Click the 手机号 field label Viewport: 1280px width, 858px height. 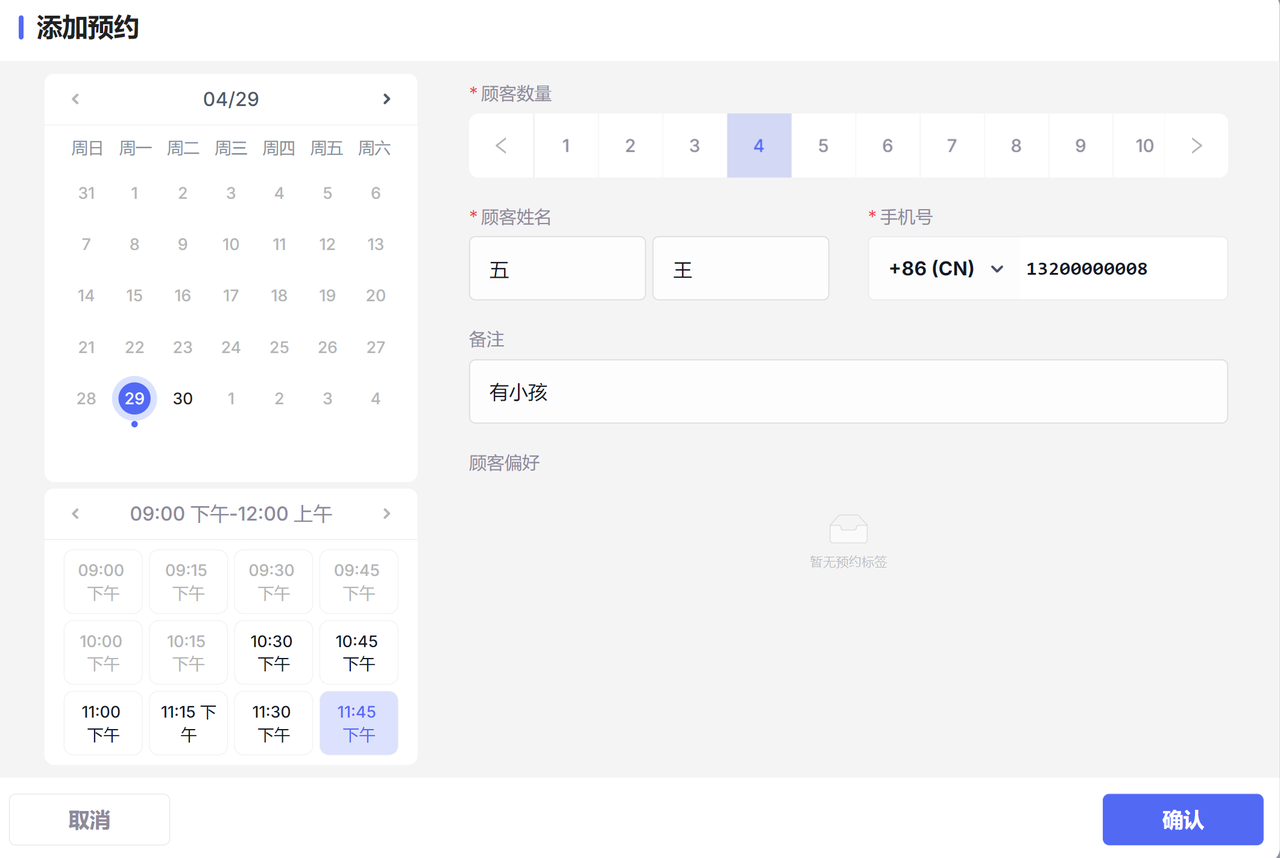coord(906,218)
